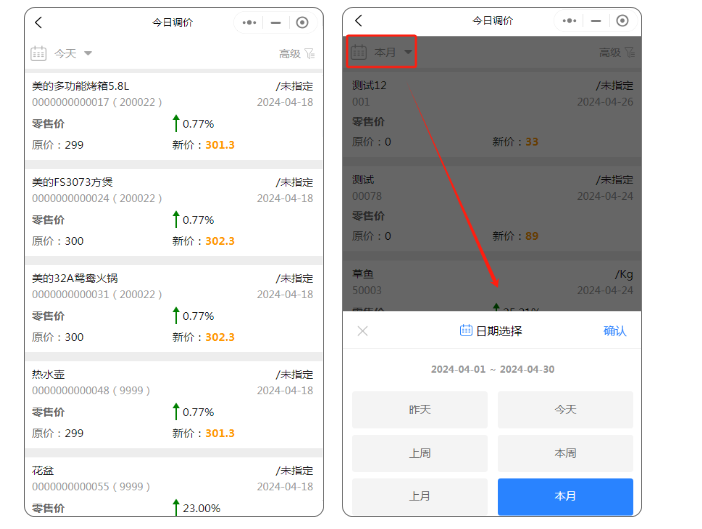Click 日期选择 popup title
The height and width of the screenshot is (529, 702).
point(499,331)
